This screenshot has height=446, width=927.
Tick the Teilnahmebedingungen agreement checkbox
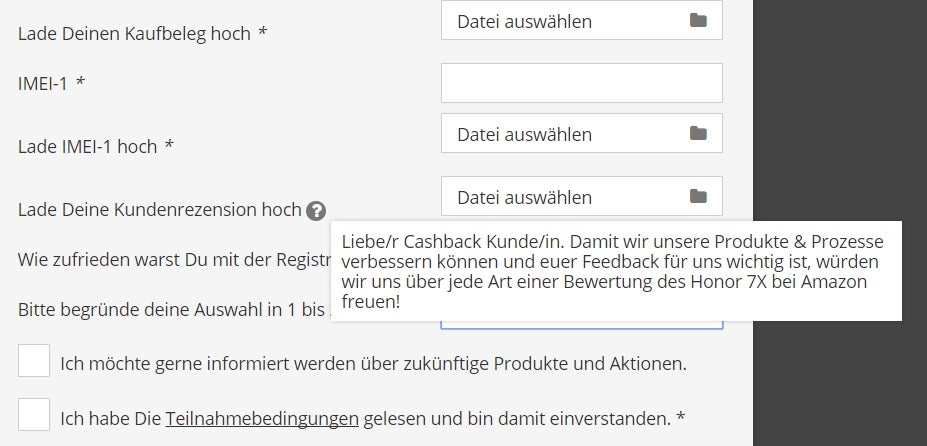coord(34,415)
